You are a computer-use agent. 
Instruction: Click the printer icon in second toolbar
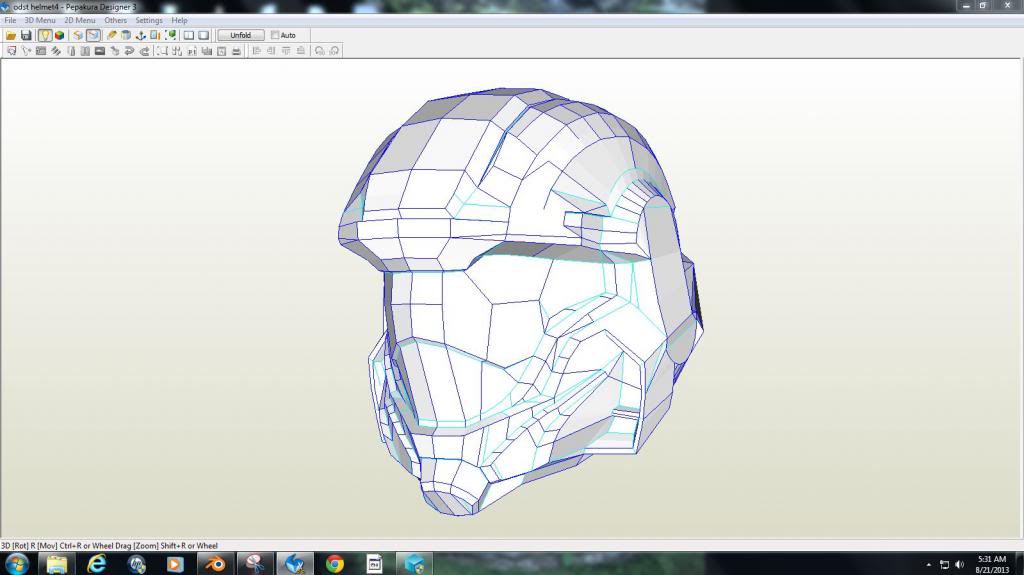point(236,51)
